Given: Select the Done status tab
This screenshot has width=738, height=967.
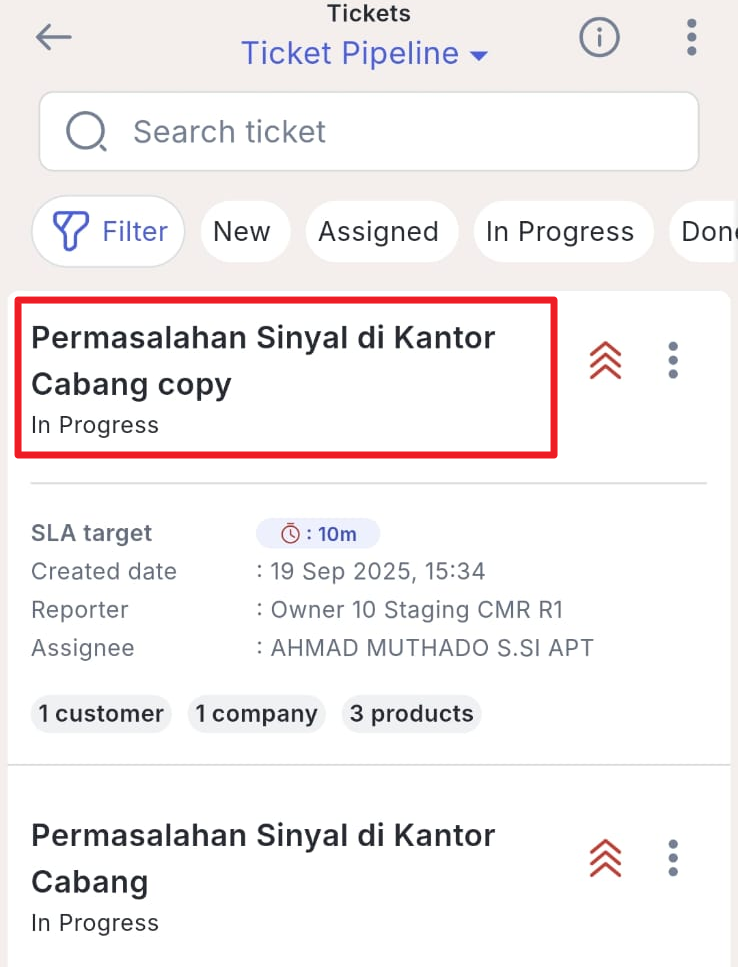Looking at the screenshot, I should click(x=708, y=232).
